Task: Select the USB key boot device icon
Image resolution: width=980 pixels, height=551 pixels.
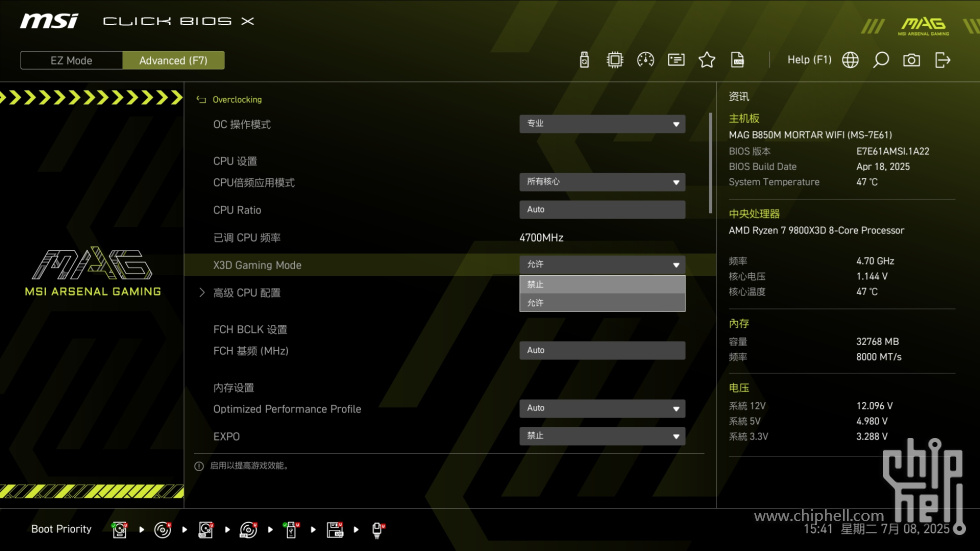Action: click(x=291, y=530)
